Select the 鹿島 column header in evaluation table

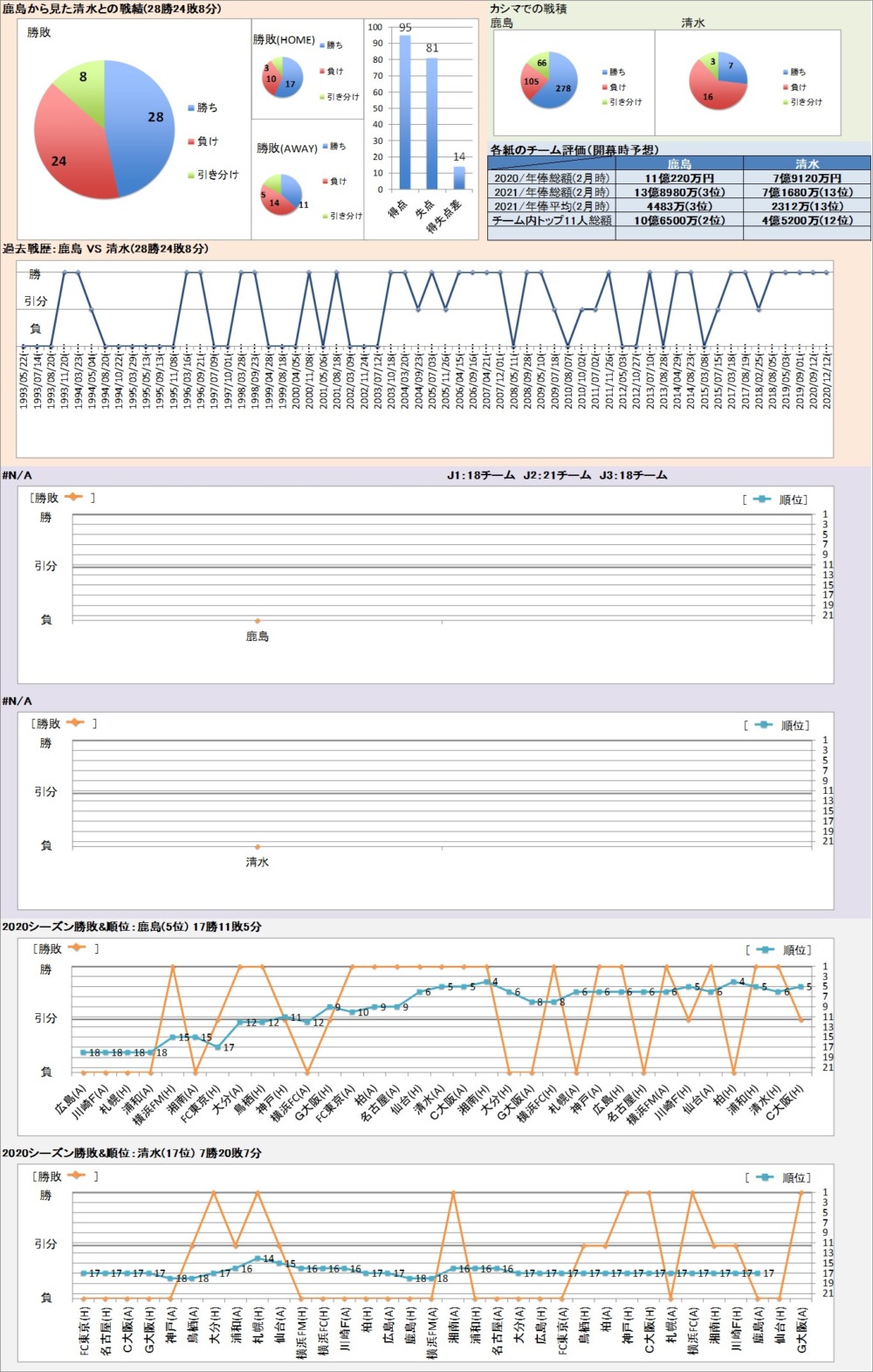(679, 163)
